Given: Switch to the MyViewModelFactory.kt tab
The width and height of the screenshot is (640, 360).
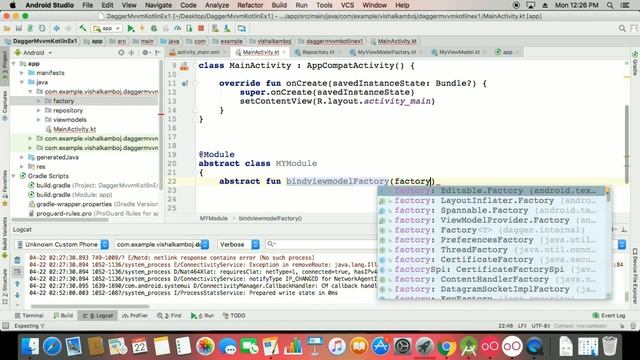Looking at the screenshot, I should 387,52.
